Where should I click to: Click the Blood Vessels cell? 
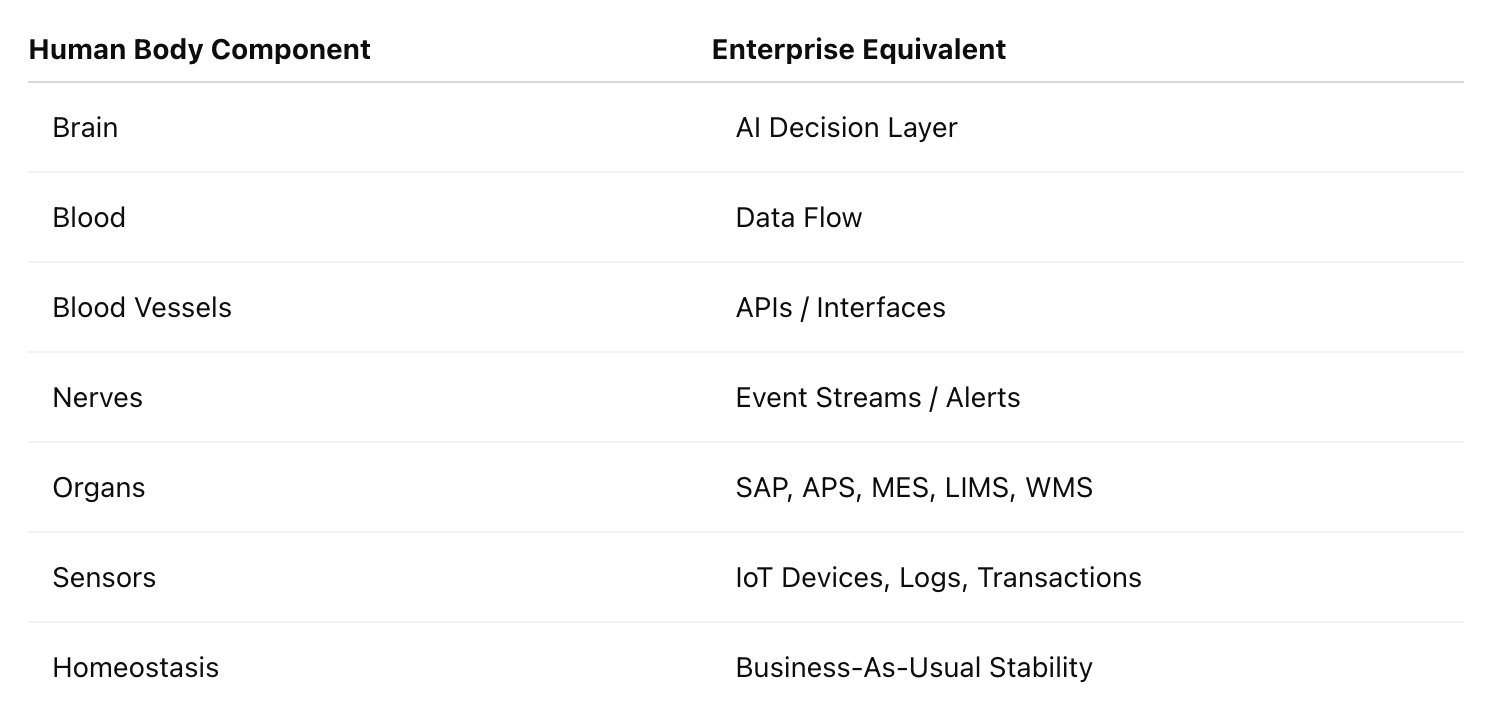pyautogui.click(x=142, y=308)
